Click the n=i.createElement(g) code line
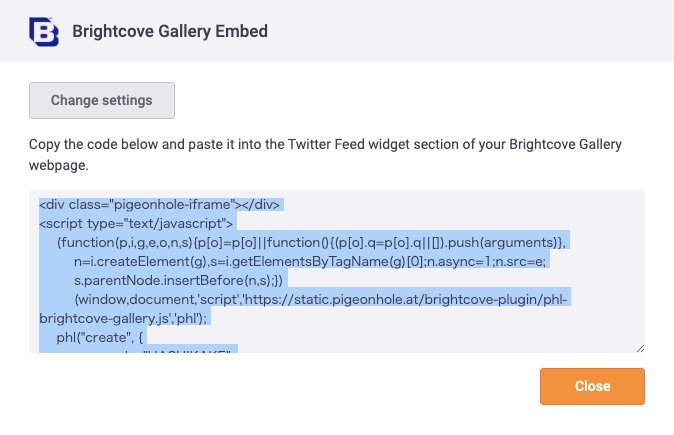 (320, 261)
